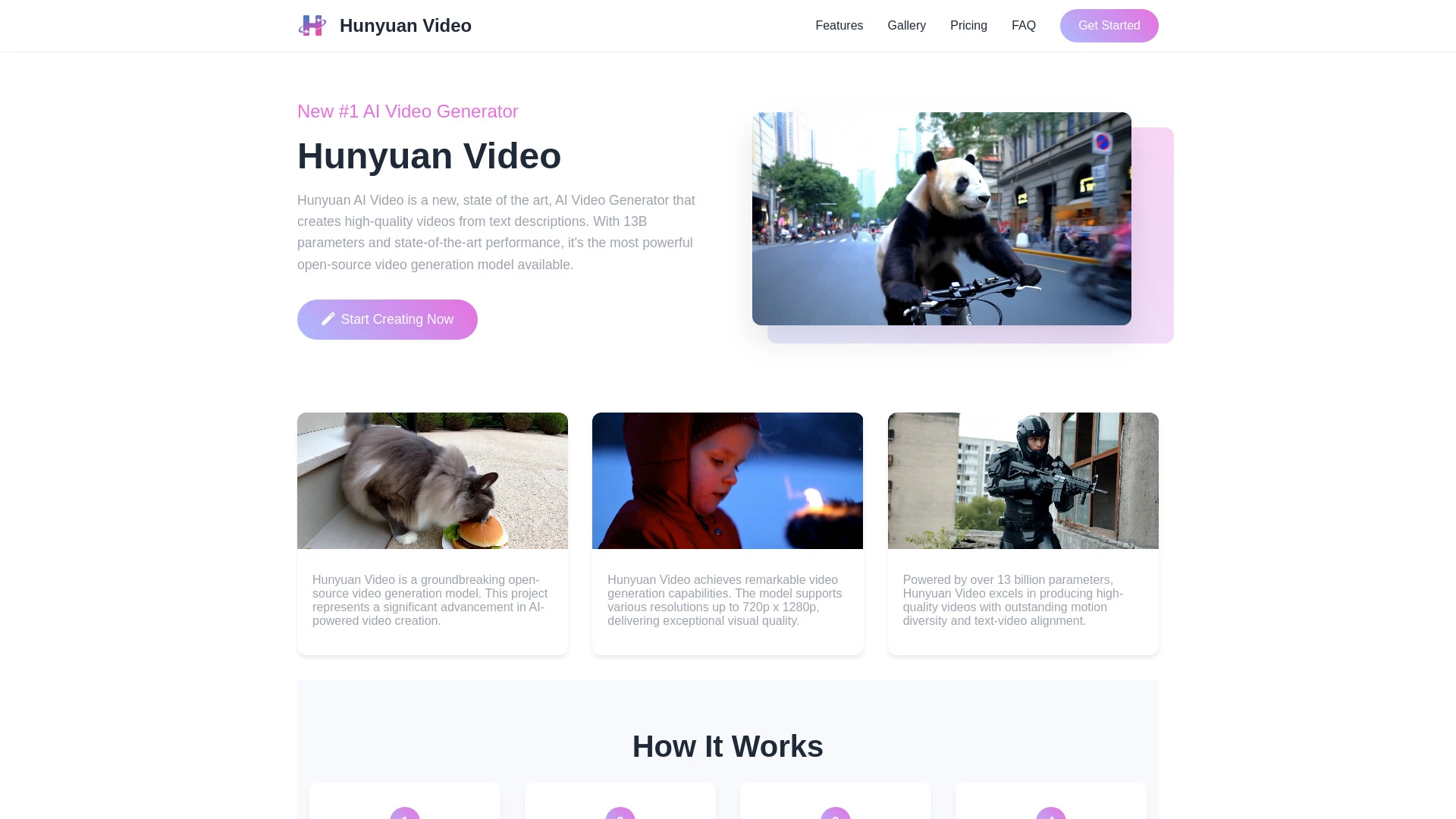Open the FAQ navigation item
The width and height of the screenshot is (1456, 819).
click(1023, 25)
